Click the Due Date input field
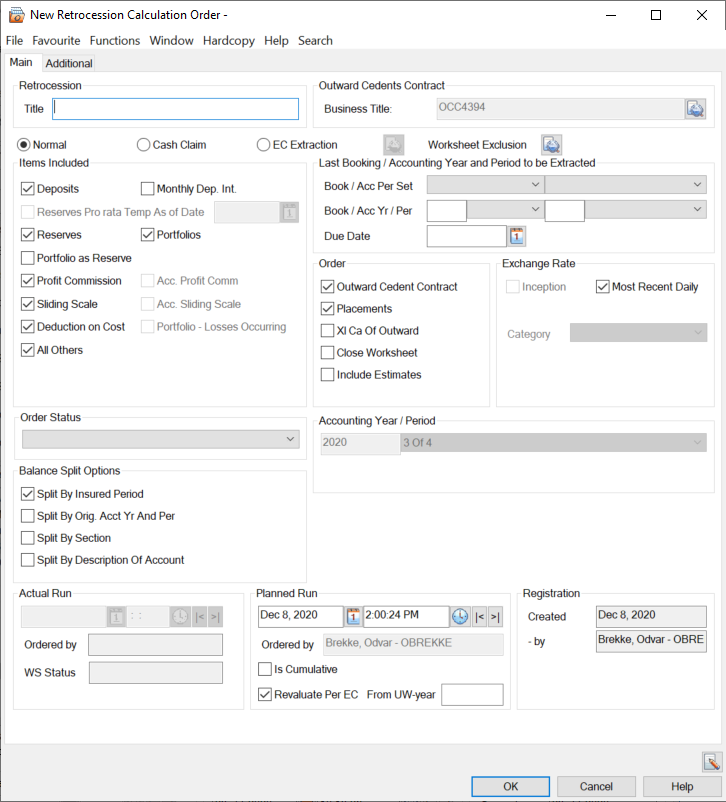This screenshot has height=802, width=726. pos(467,236)
